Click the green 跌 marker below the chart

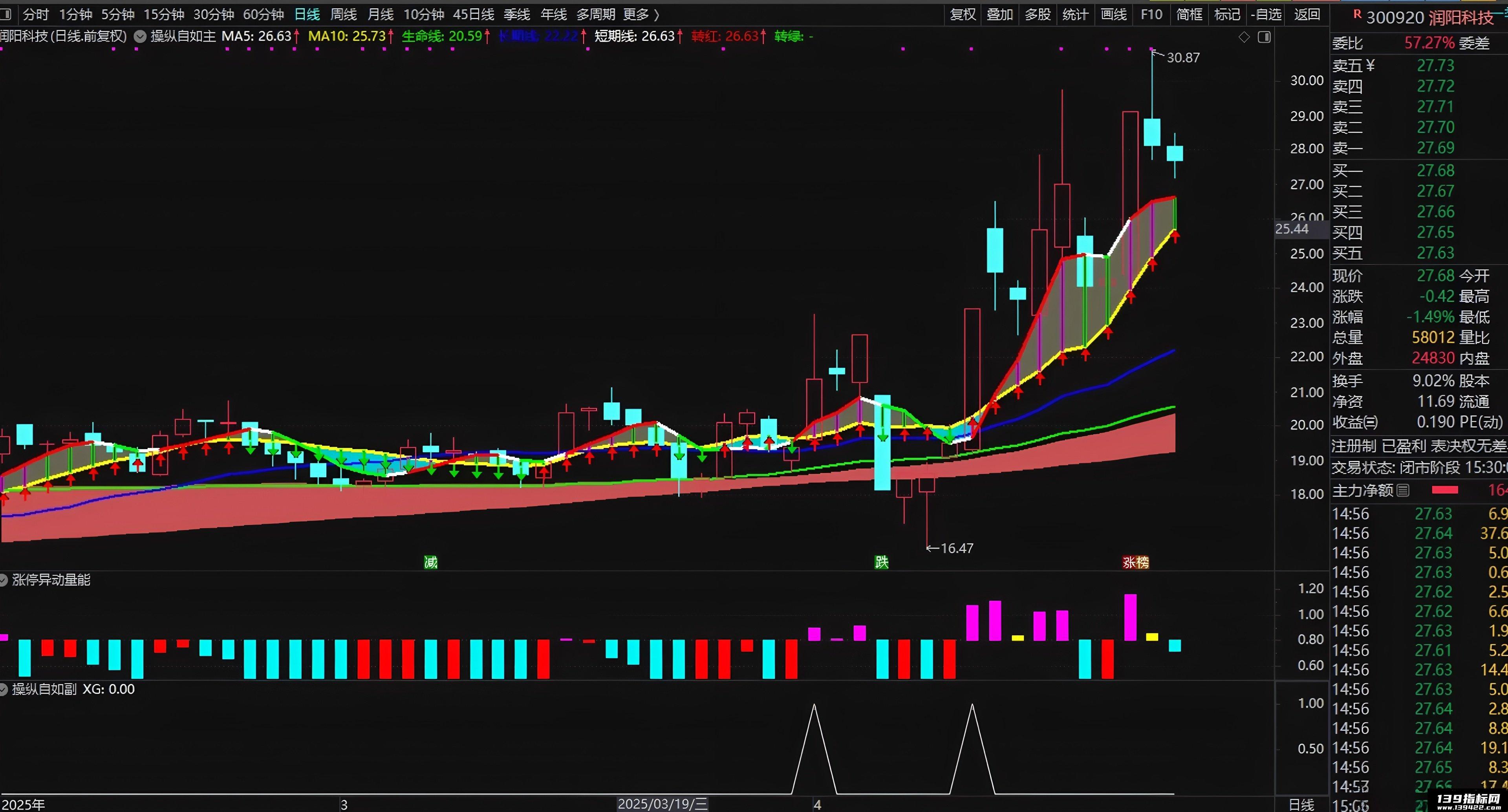coord(882,563)
